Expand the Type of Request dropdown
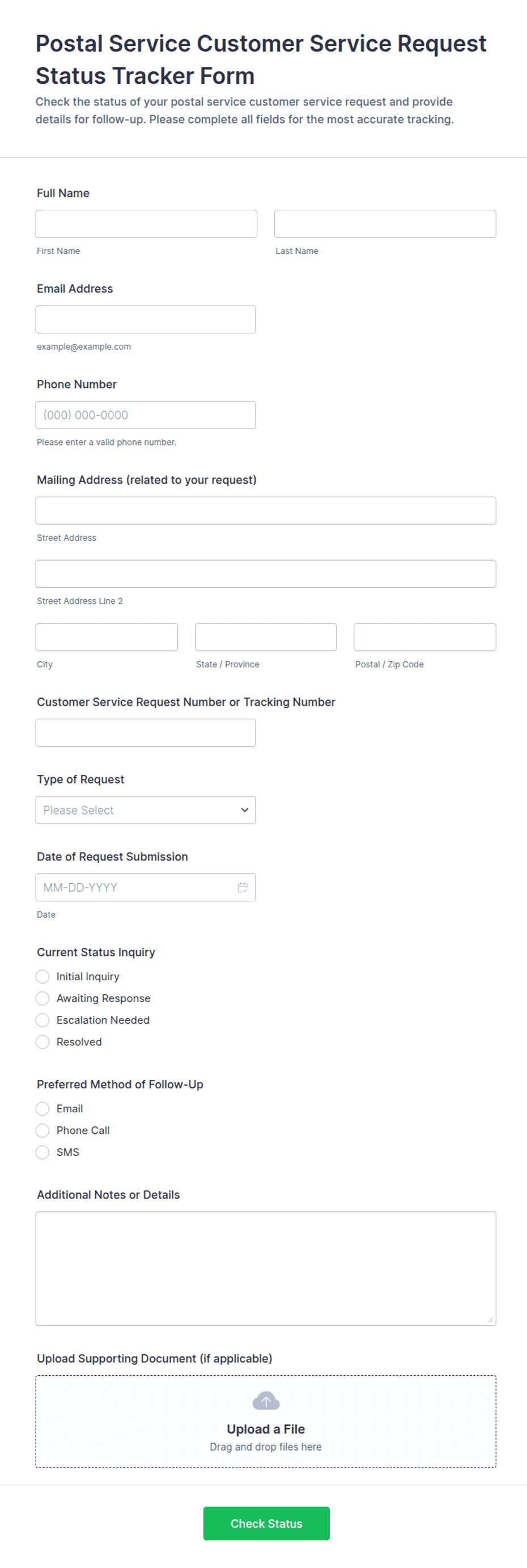Image resolution: width=527 pixels, height=1568 pixels. click(146, 810)
